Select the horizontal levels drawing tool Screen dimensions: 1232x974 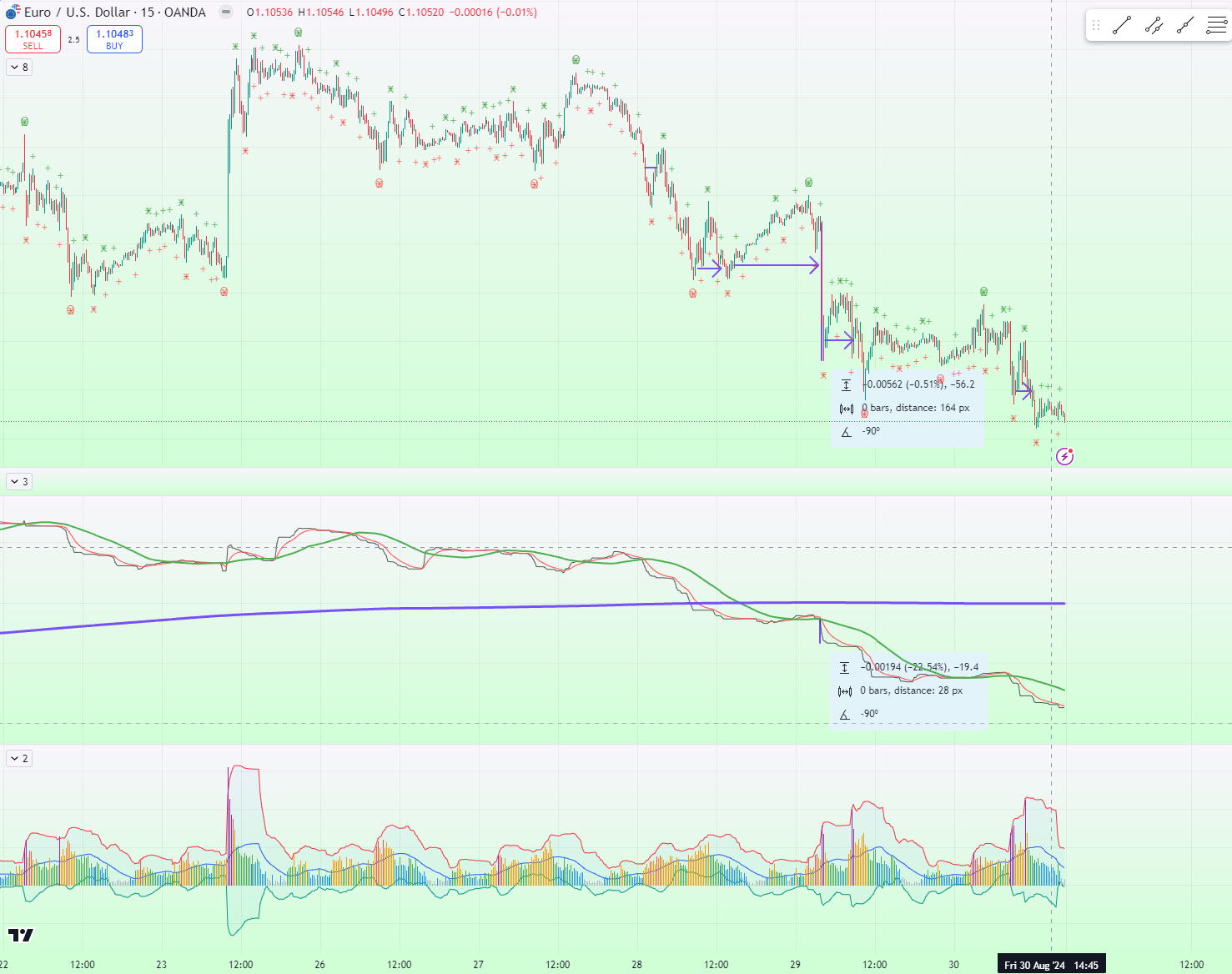tap(1216, 25)
